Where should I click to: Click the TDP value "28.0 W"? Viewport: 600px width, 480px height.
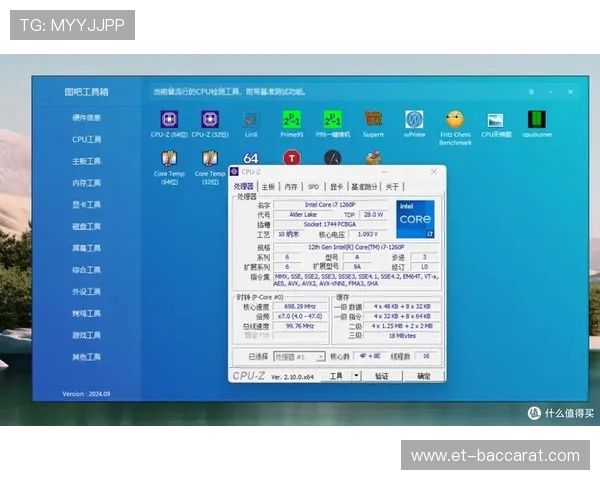click(373, 215)
